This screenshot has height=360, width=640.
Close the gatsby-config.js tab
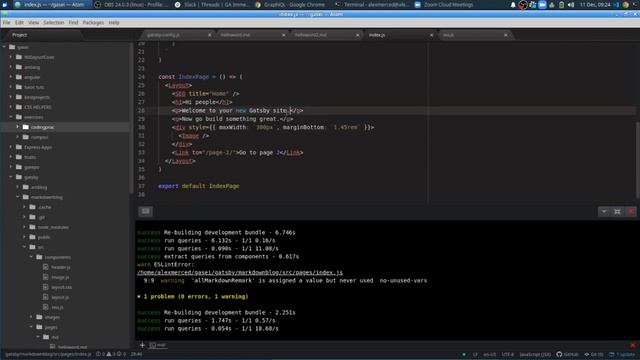pos(209,35)
